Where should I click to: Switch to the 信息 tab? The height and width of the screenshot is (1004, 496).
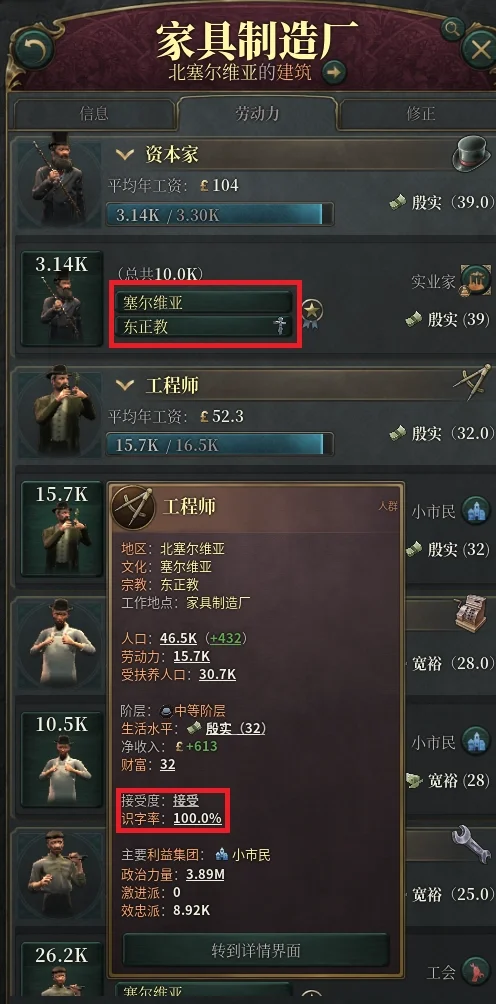point(93,114)
